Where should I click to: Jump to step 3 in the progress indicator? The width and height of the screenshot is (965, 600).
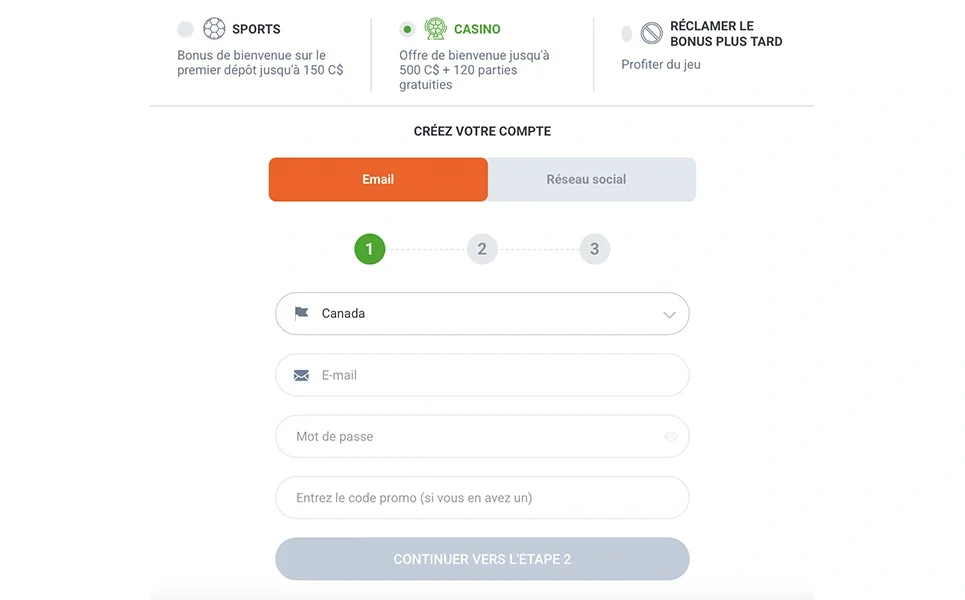point(594,249)
